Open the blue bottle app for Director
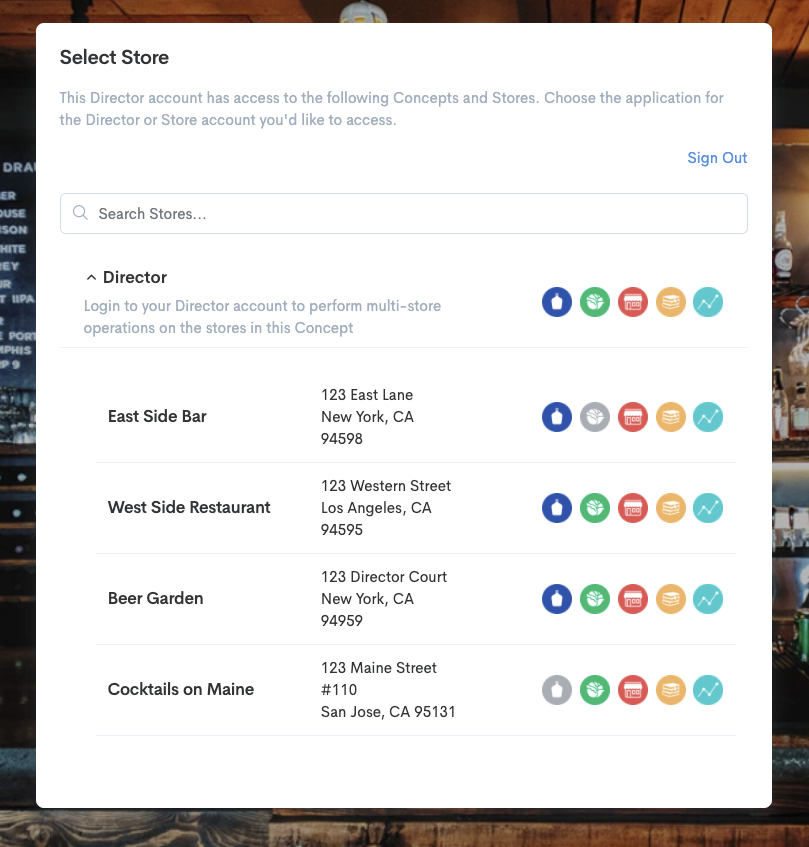Image resolution: width=809 pixels, height=847 pixels. pos(557,302)
